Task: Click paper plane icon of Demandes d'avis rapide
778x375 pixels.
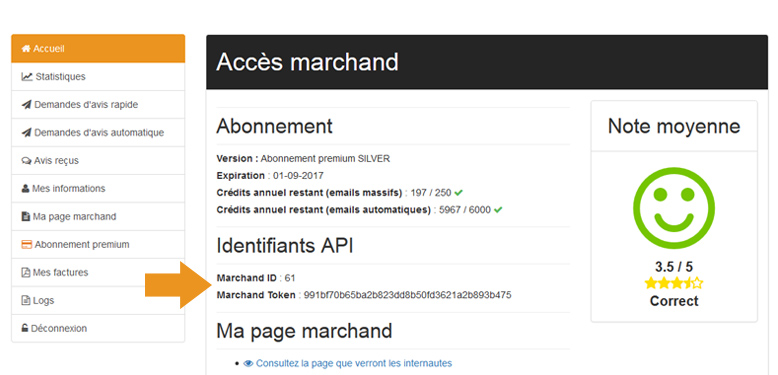Action: 26,105
